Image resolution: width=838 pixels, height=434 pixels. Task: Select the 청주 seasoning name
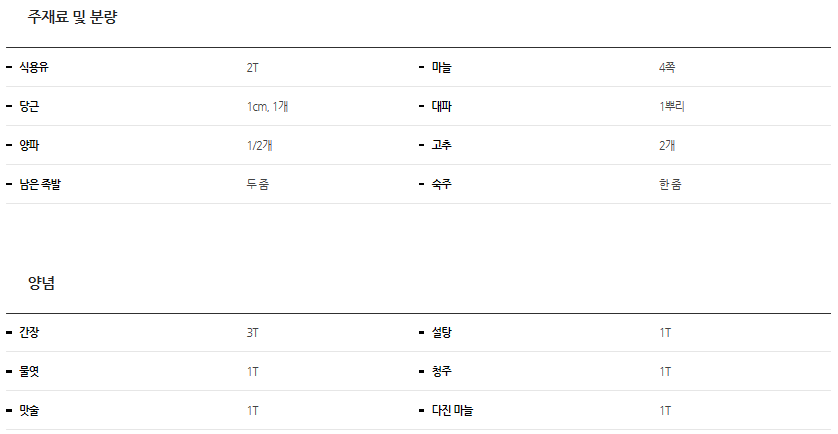click(441, 371)
